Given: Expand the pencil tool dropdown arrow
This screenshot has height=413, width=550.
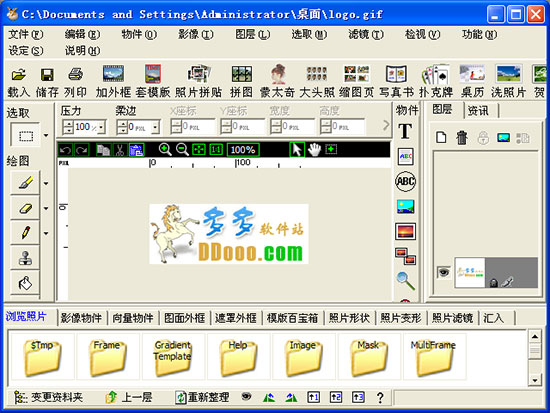Looking at the screenshot, I should tap(46, 233).
